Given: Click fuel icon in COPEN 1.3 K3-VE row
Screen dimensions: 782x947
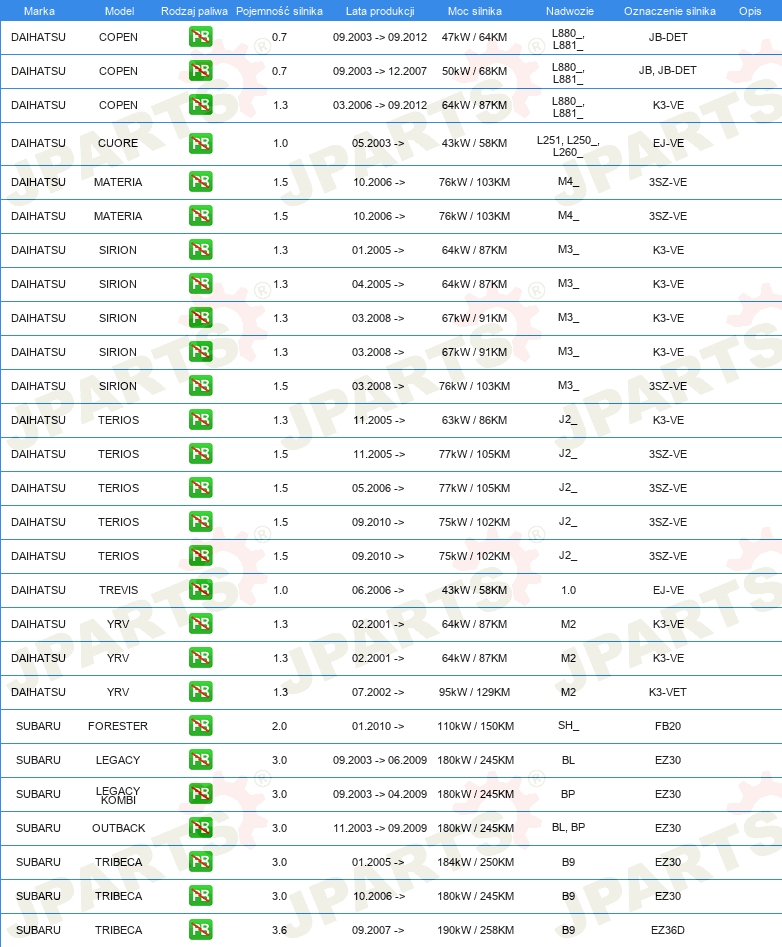Looking at the screenshot, I should click(200, 104).
